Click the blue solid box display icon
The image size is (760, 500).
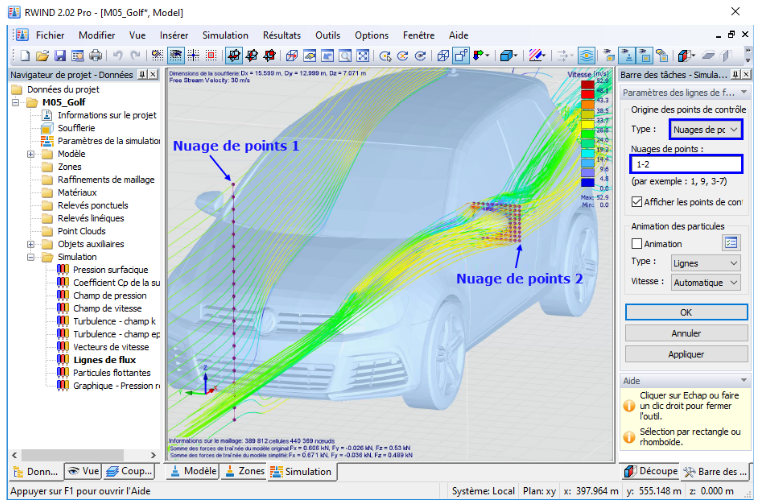506,56
